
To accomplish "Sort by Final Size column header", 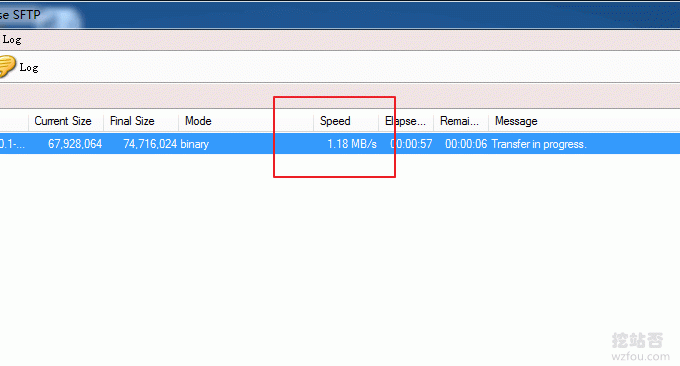I will 132,121.
